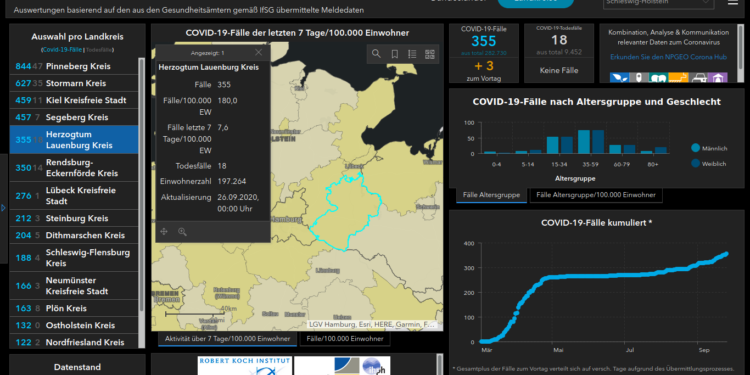Open Erkunden Sie den NPGEO Corona Hub link

pyautogui.click(x=668, y=57)
